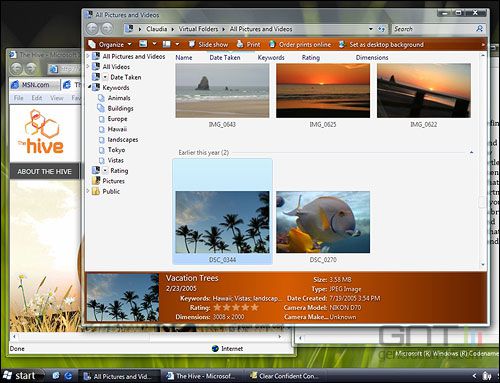The width and height of the screenshot is (500, 383).
Task: Switch to The Hive - Microsof... taskbar button
Action: [203, 376]
